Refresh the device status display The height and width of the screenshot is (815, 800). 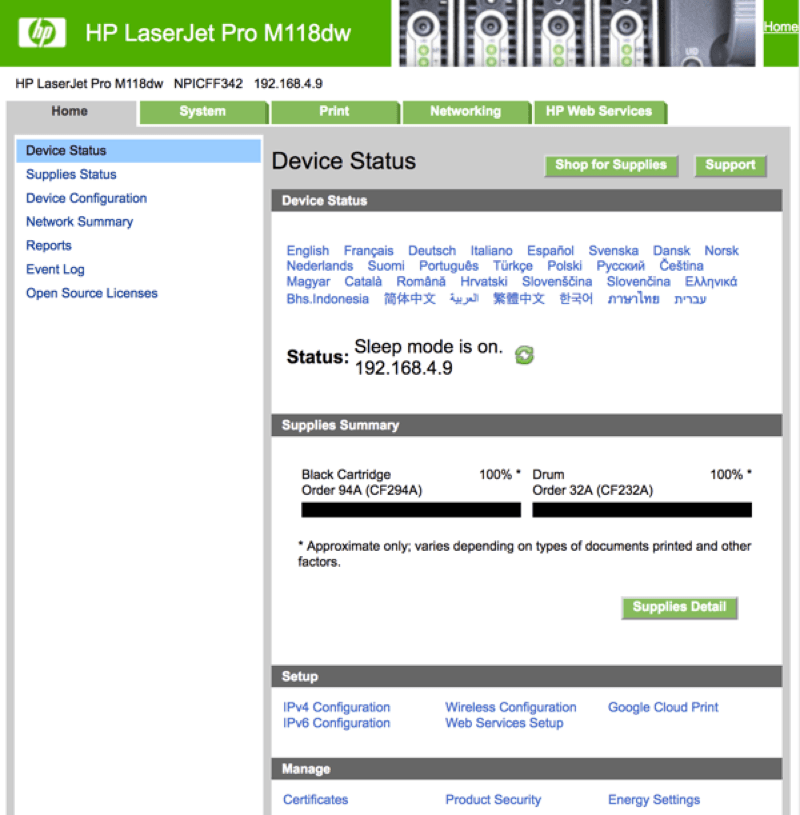pyautogui.click(x=524, y=354)
